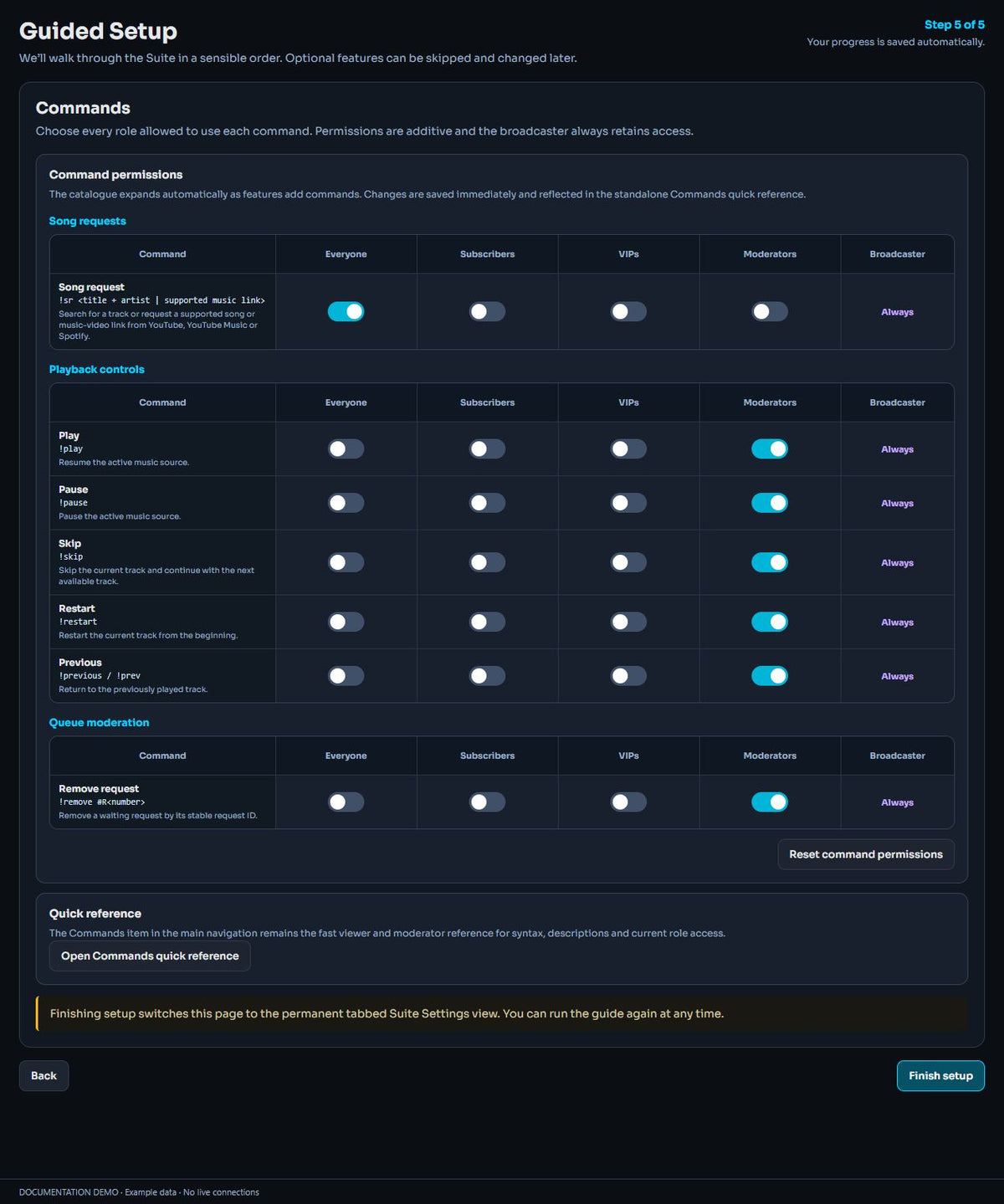Viewport: 1004px width, 1204px height.
Task: Enable Song request for Subscribers
Action: (487, 311)
